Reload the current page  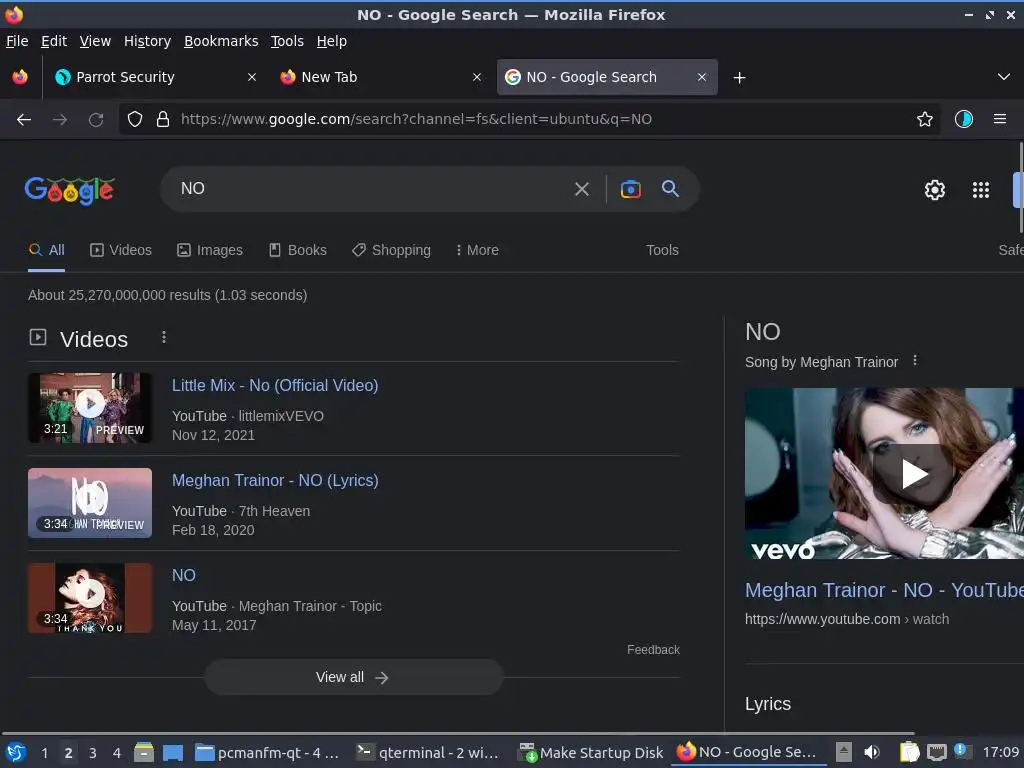coord(96,120)
